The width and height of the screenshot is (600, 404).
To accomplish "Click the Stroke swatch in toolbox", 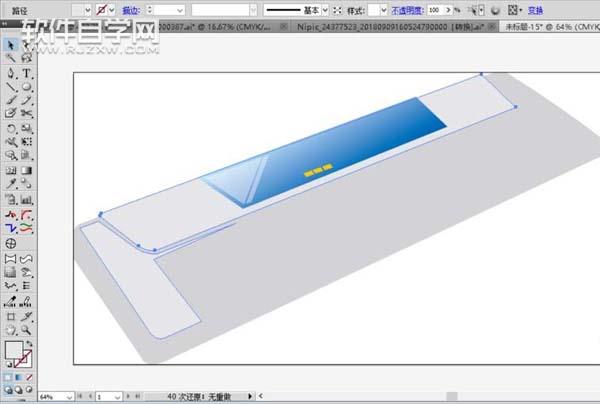I will point(24,359).
